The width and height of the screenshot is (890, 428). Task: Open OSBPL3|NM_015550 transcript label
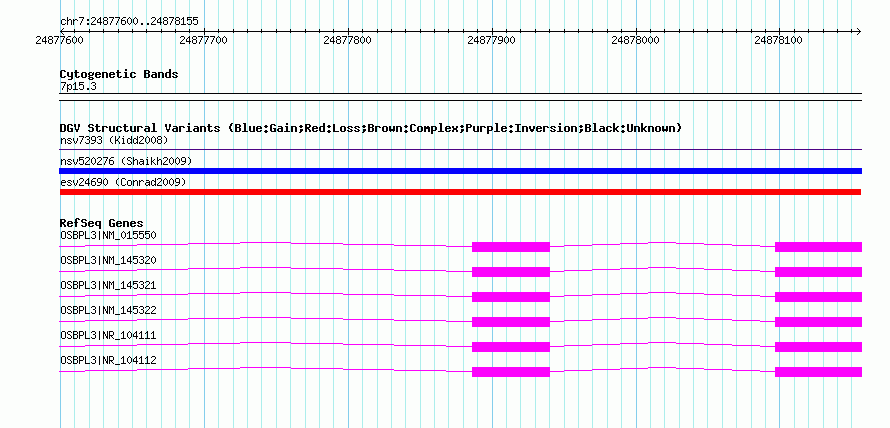(x=108, y=235)
